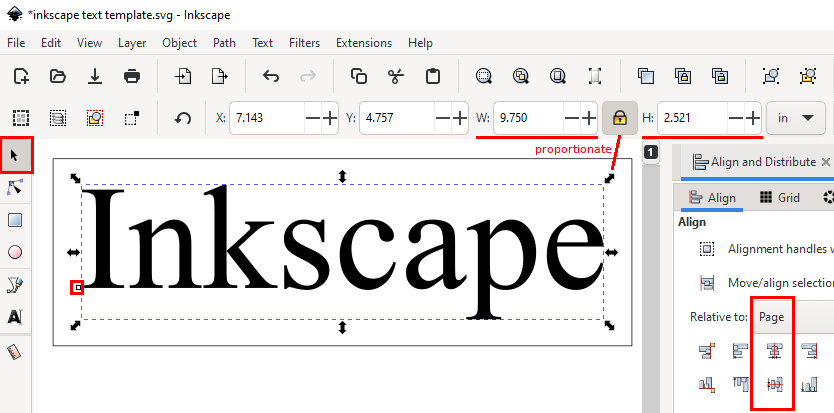This screenshot has width=834, height=413.
Task: Switch to the Grid tab
Action: (x=780, y=197)
